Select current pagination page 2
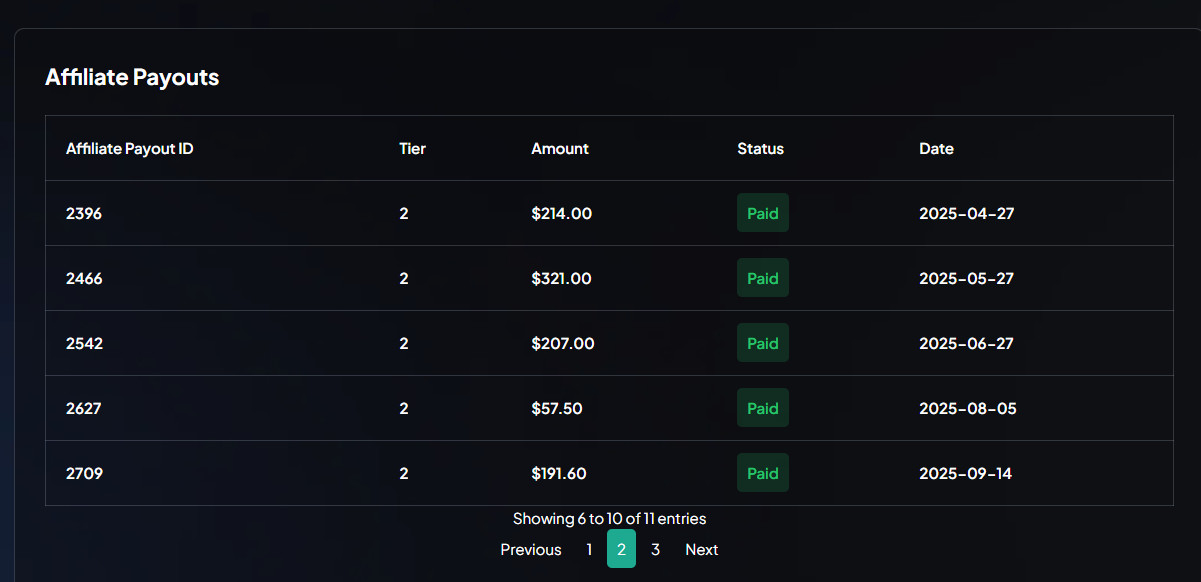The image size is (1201, 582). tap(621, 549)
